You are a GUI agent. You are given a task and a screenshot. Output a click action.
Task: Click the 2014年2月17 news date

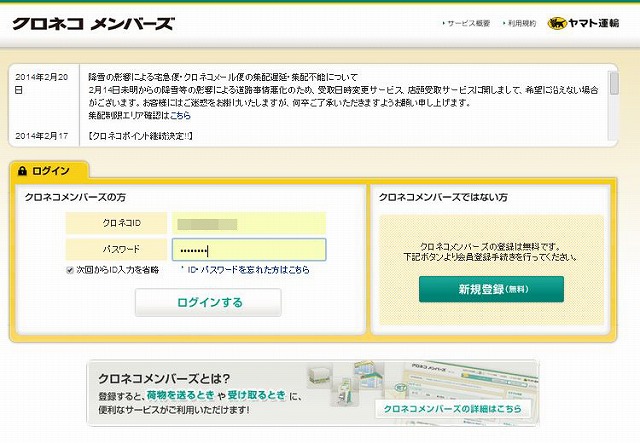(x=41, y=136)
